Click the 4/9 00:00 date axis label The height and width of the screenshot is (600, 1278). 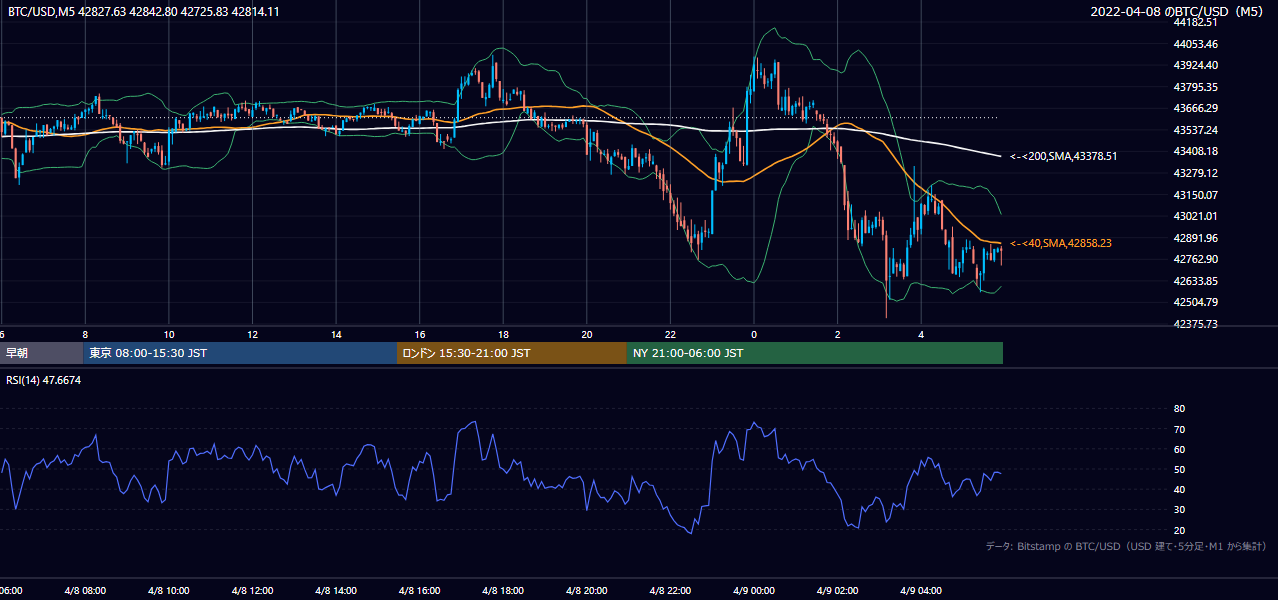(754, 591)
